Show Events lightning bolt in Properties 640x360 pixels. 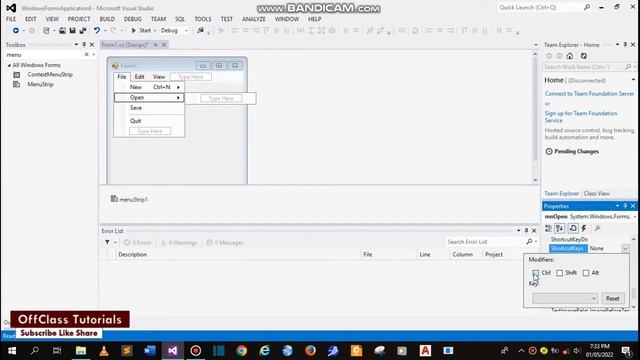[584, 229]
